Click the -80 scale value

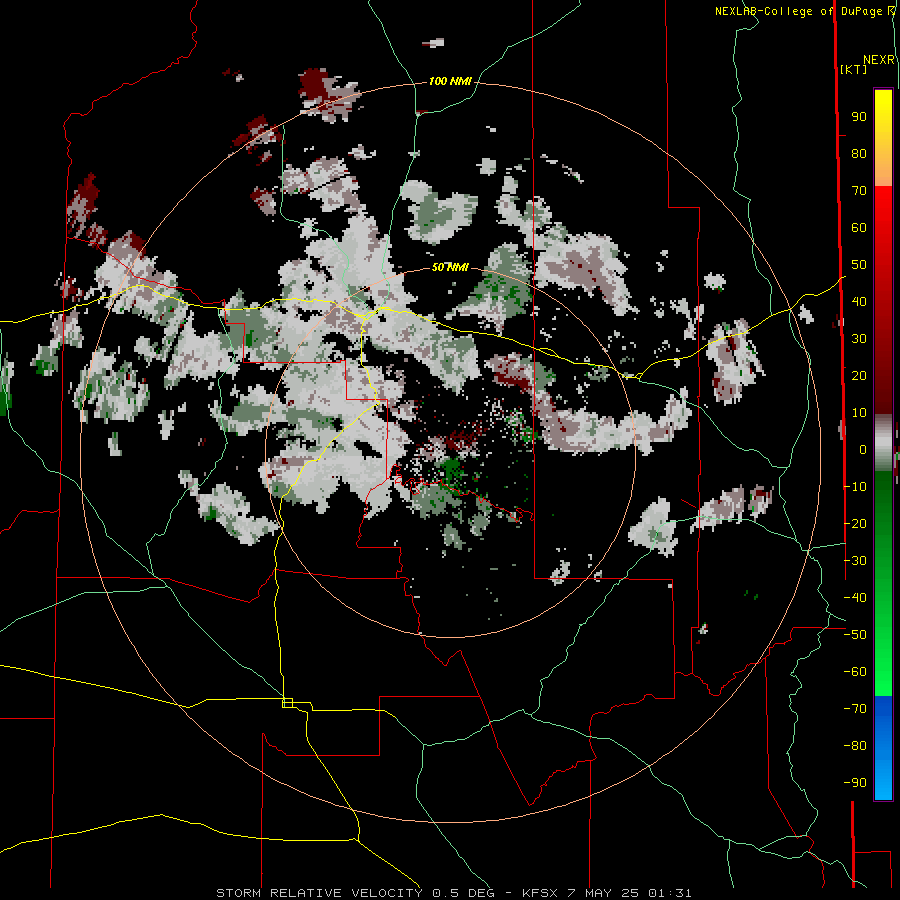point(855,746)
